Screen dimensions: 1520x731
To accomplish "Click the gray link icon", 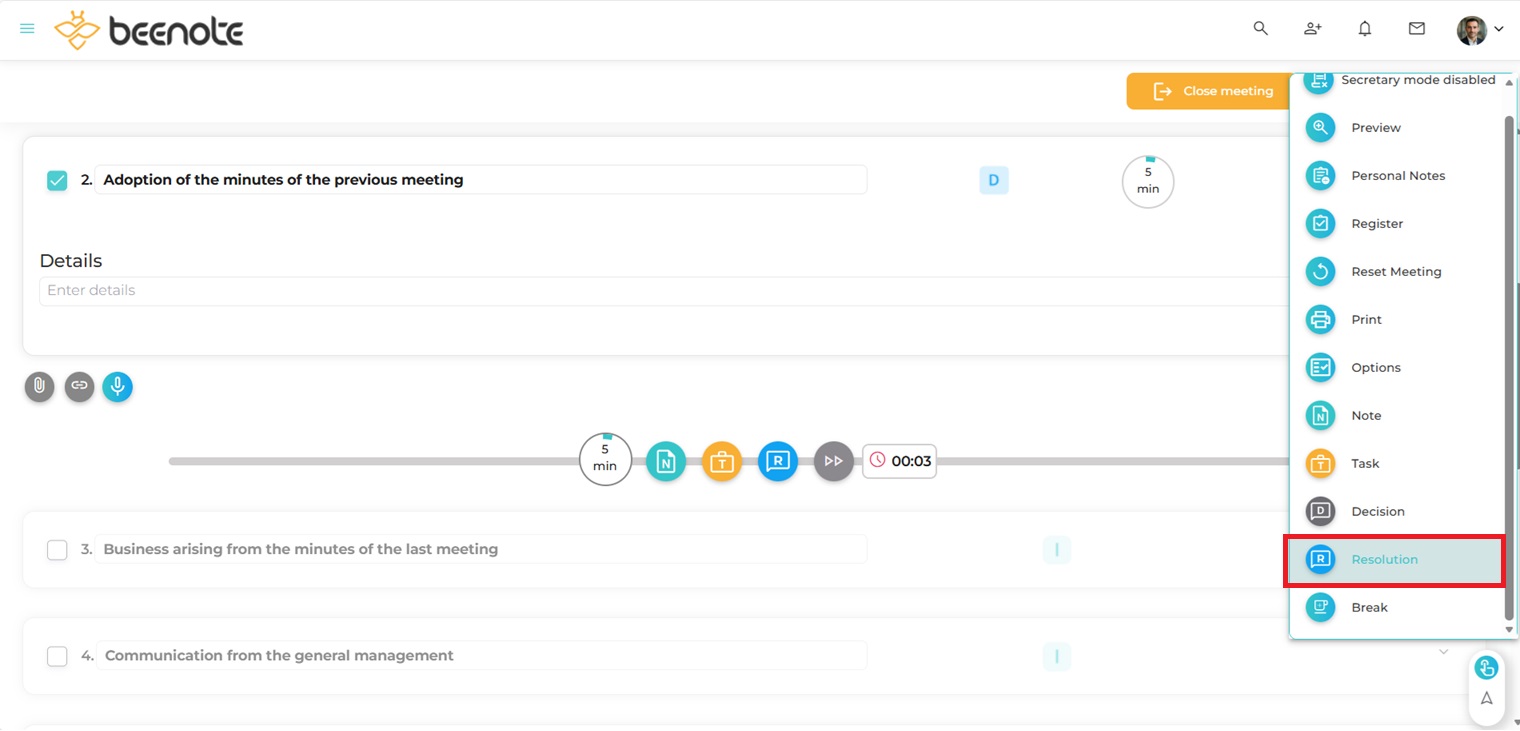I will point(79,387).
